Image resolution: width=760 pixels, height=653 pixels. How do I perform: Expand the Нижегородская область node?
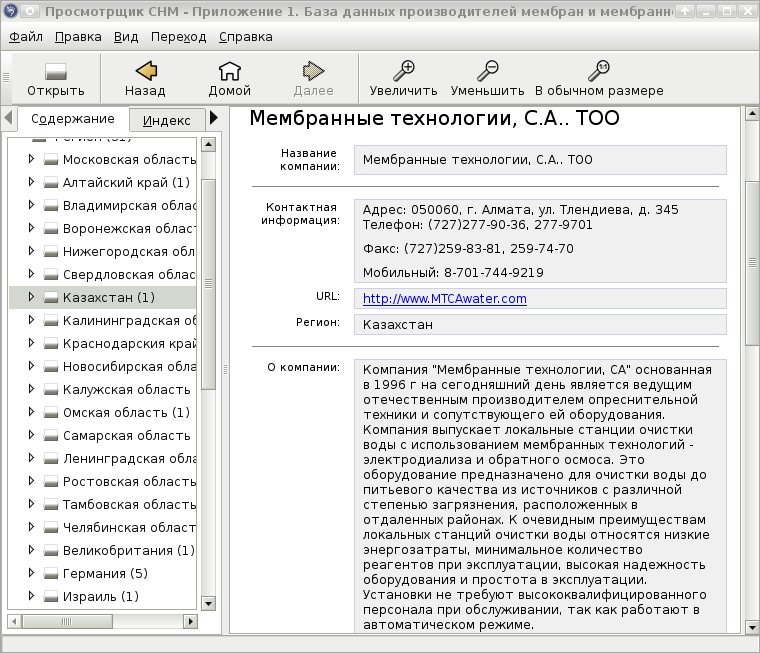(31, 251)
